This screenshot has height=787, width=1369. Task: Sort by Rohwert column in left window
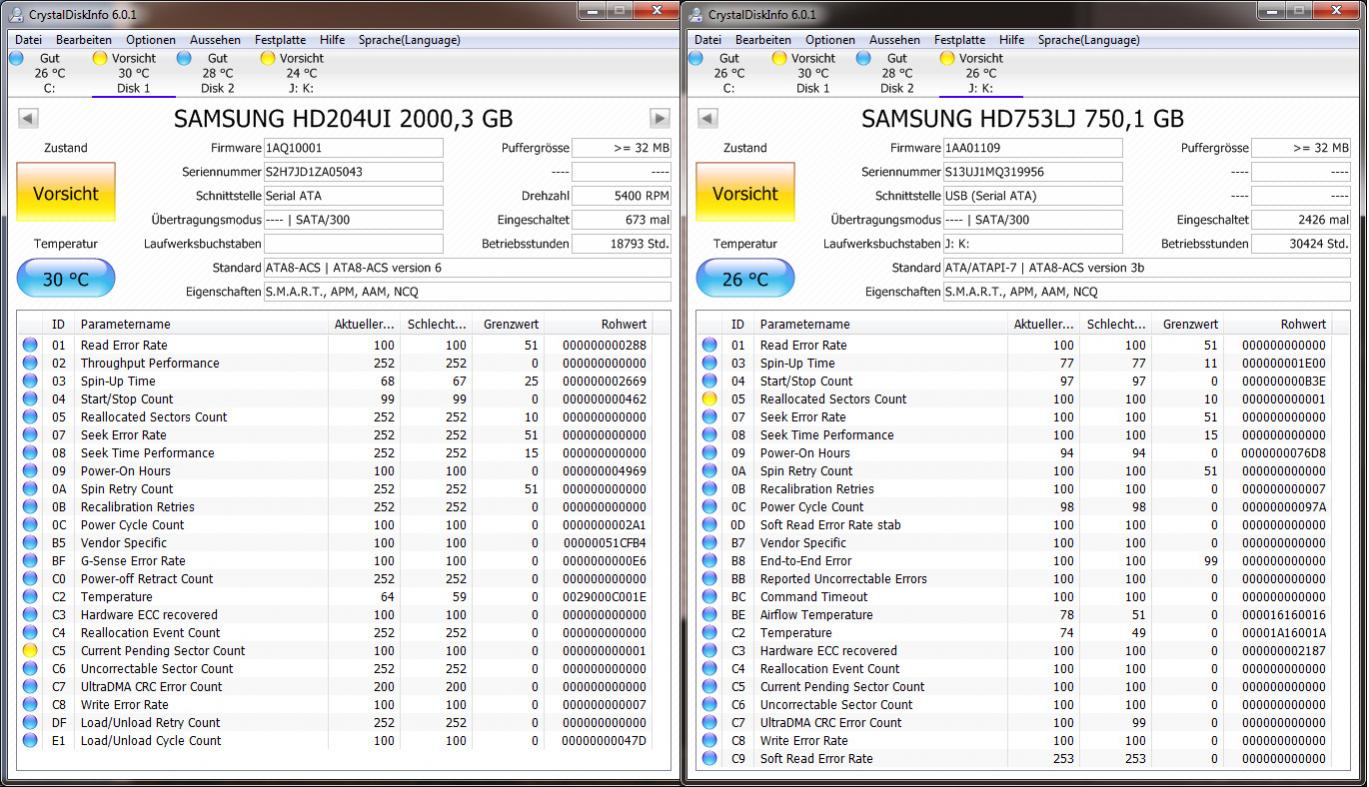click(598, 324)
